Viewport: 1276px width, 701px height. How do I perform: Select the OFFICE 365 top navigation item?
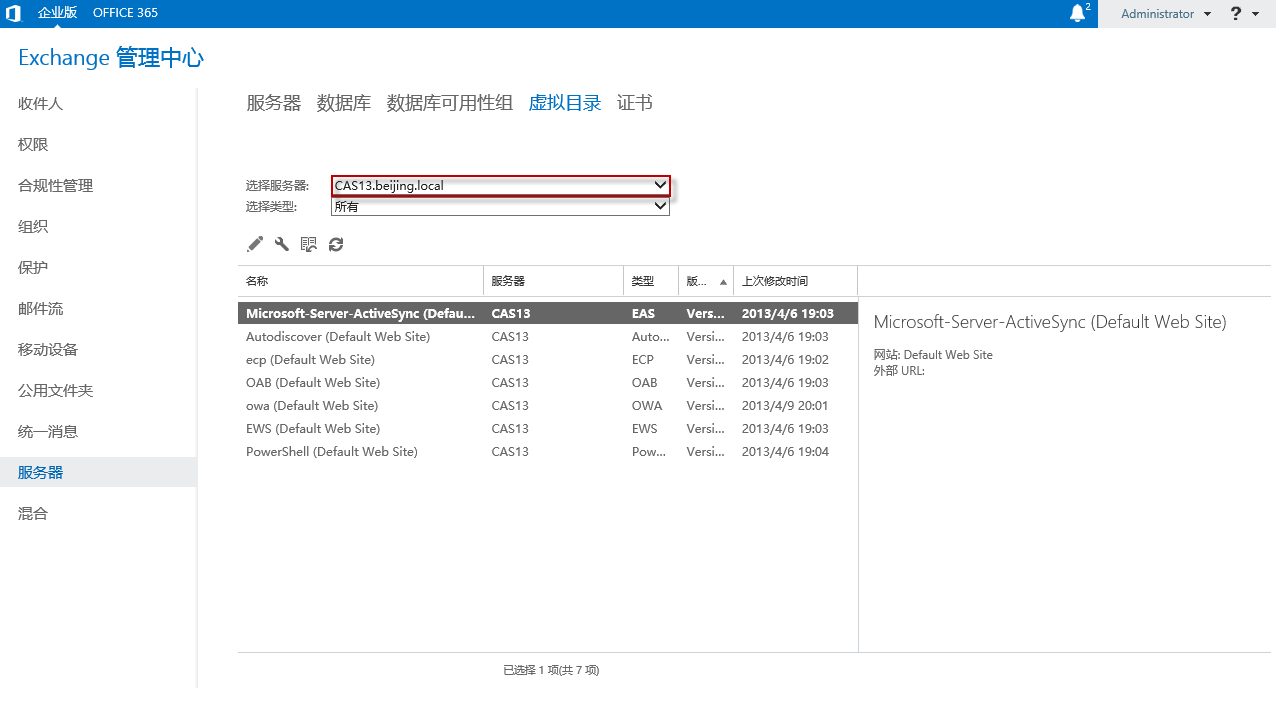(x=125, y=13)
